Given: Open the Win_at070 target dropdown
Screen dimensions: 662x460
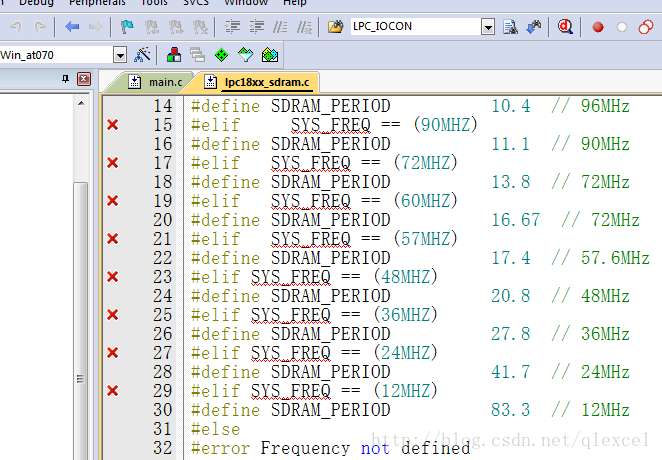Looking at the screenshot, I should (120, 54).
